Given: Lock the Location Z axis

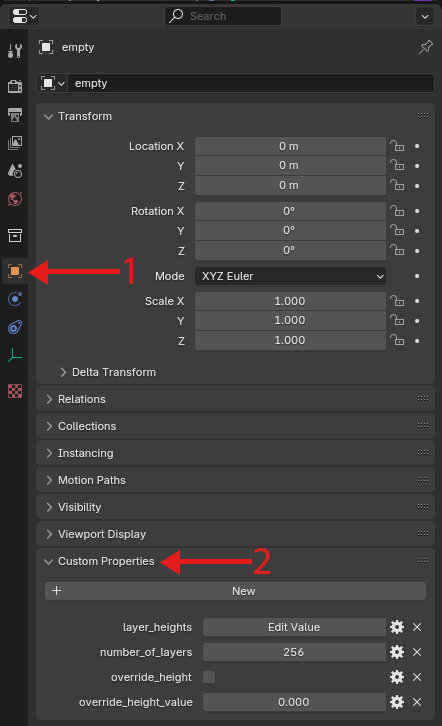Looking at the screenshot, I should [x=397, y=186].
